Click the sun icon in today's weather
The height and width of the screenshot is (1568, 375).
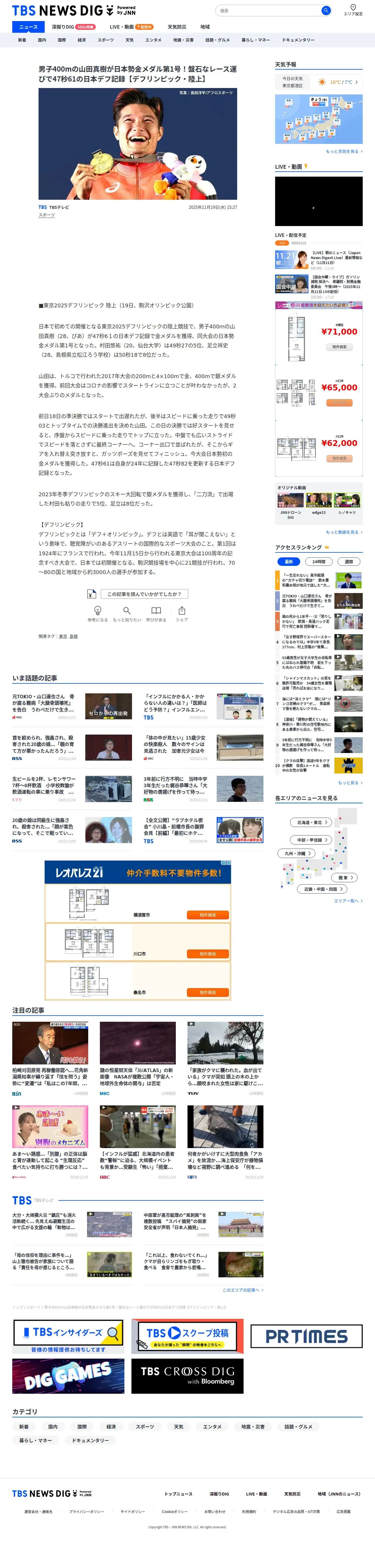click(322, 82)
